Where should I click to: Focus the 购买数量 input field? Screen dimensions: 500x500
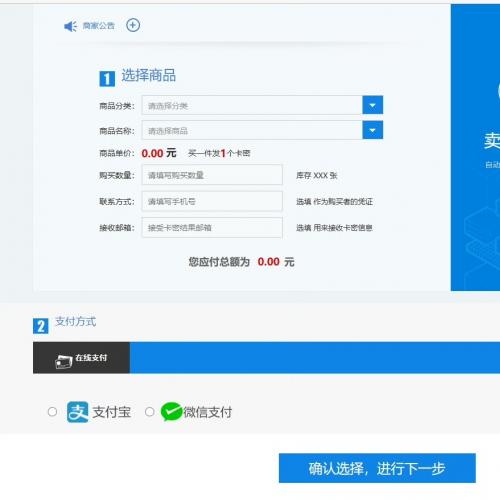(x=212, y=175)
